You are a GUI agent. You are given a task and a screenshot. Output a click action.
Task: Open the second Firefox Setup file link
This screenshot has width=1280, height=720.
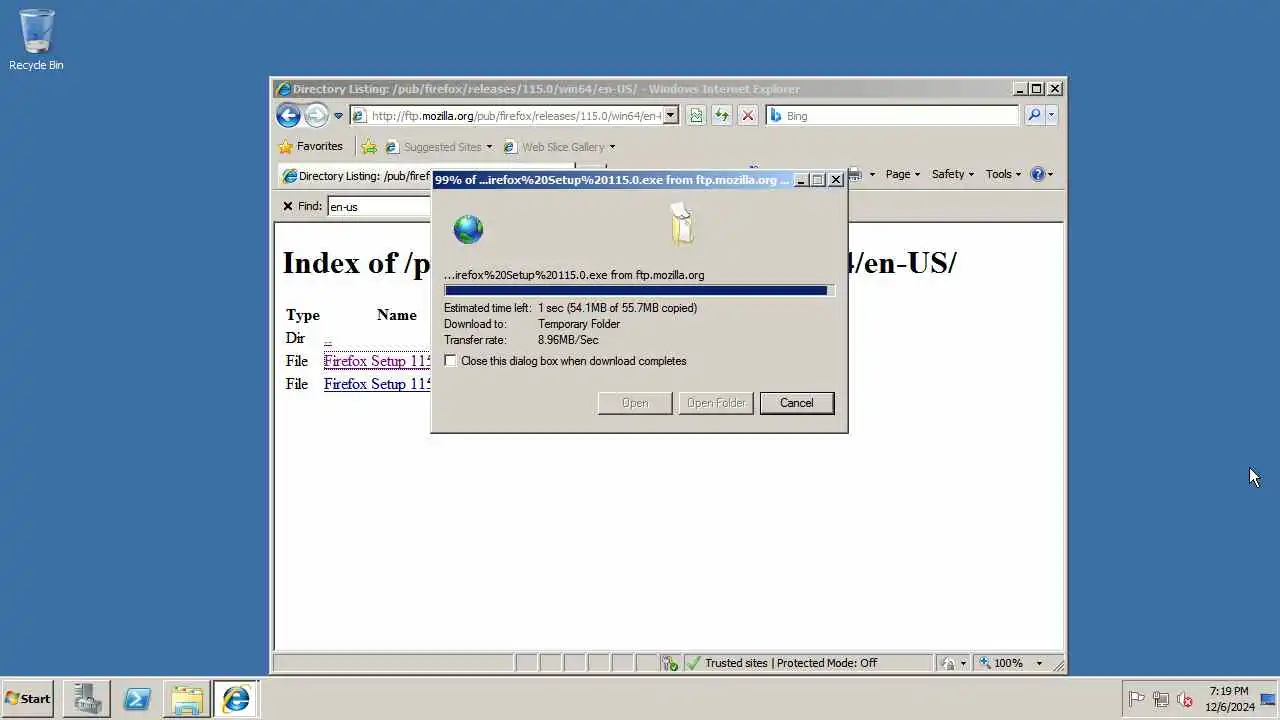tap(377, 384)
